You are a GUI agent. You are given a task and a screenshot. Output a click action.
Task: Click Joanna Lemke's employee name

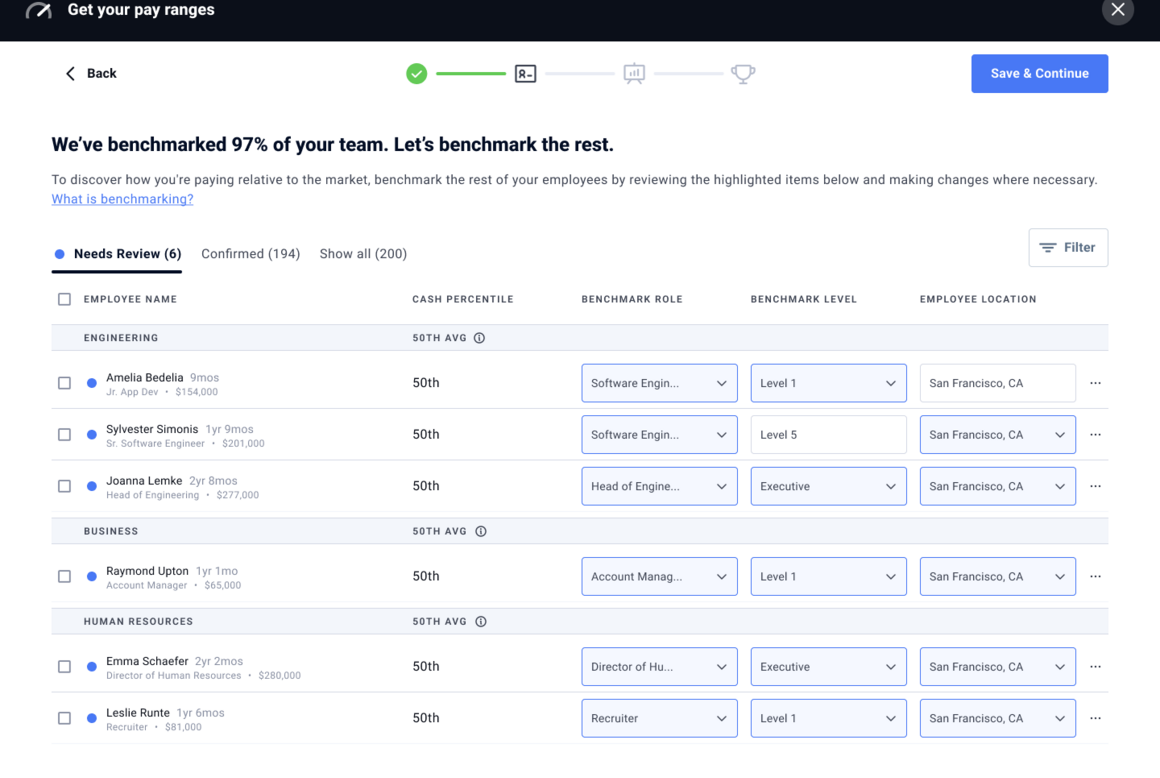(x=144, y=481)
